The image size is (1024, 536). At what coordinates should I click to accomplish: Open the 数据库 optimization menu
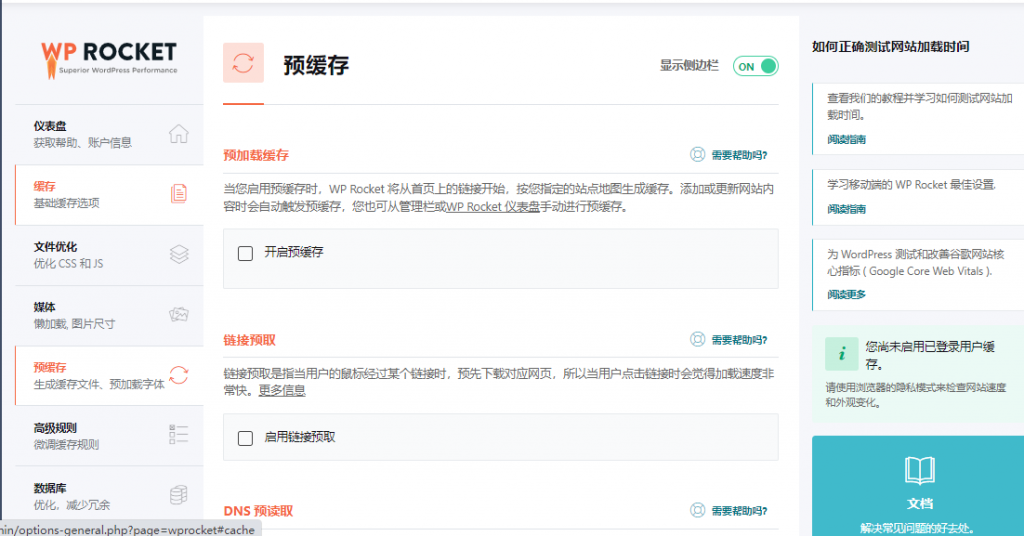tap(109, 496)
